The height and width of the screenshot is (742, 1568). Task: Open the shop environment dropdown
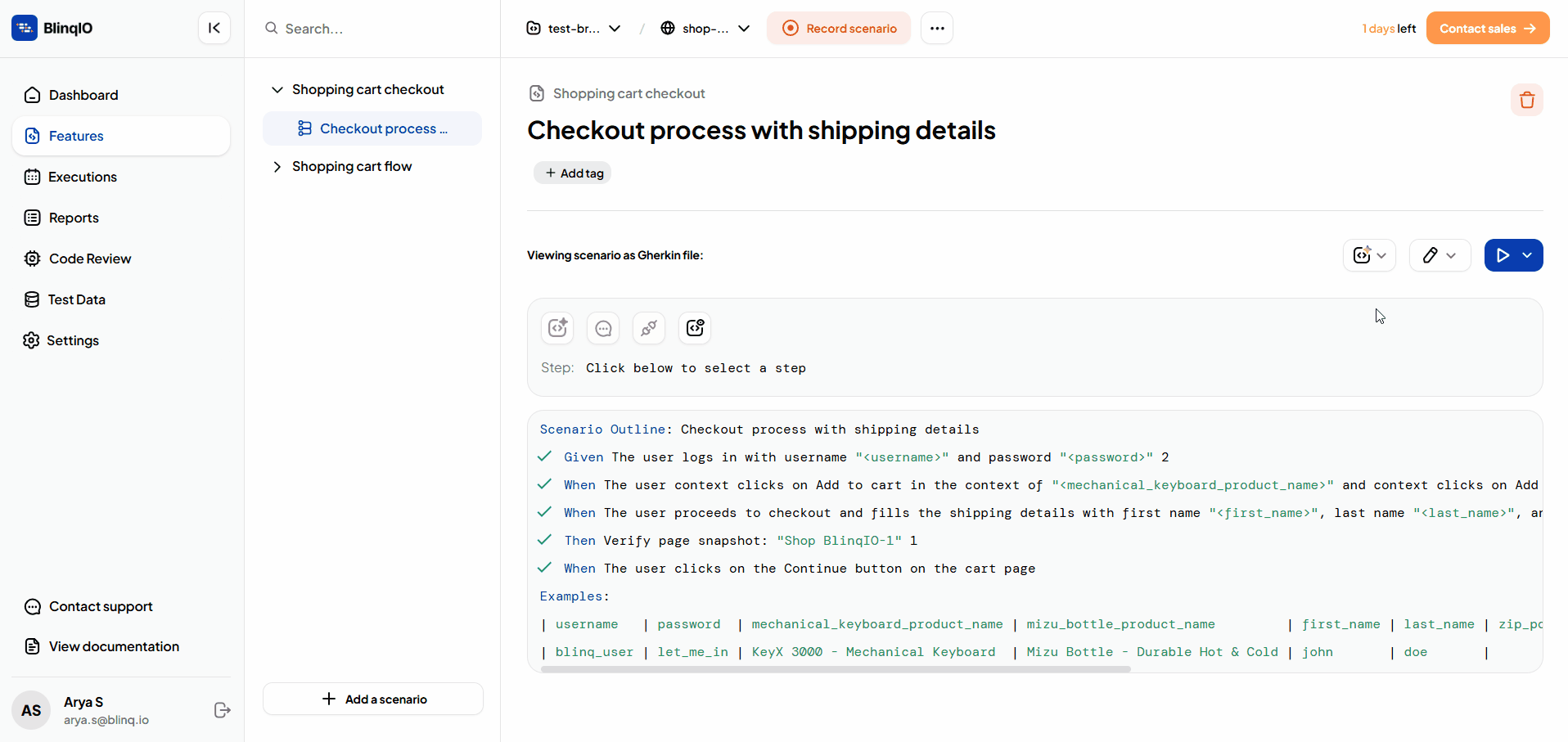click(705, 29)
